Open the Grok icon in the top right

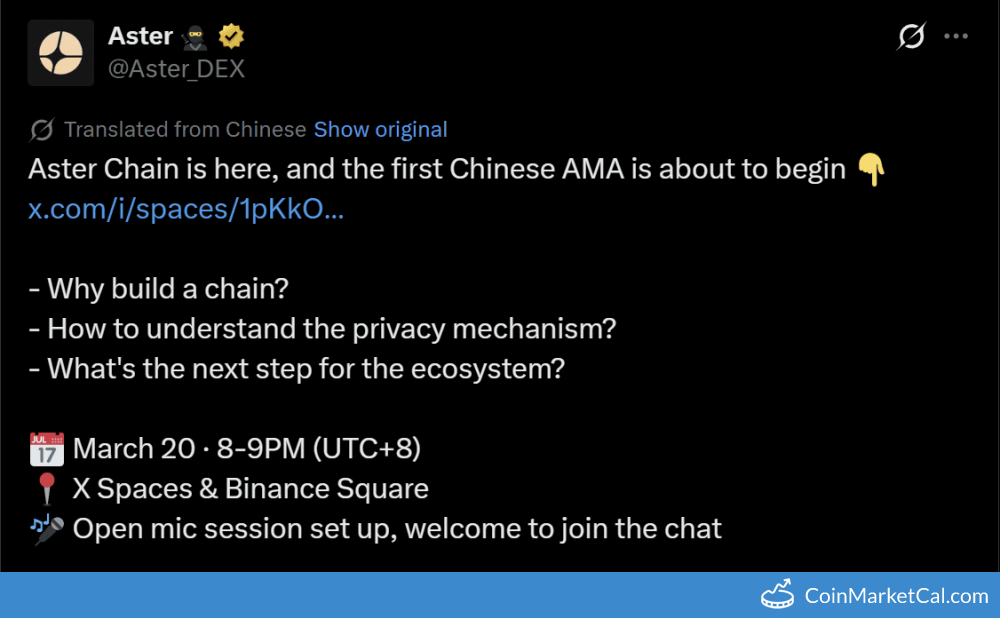pyautogui.click(x=911, y=37)
